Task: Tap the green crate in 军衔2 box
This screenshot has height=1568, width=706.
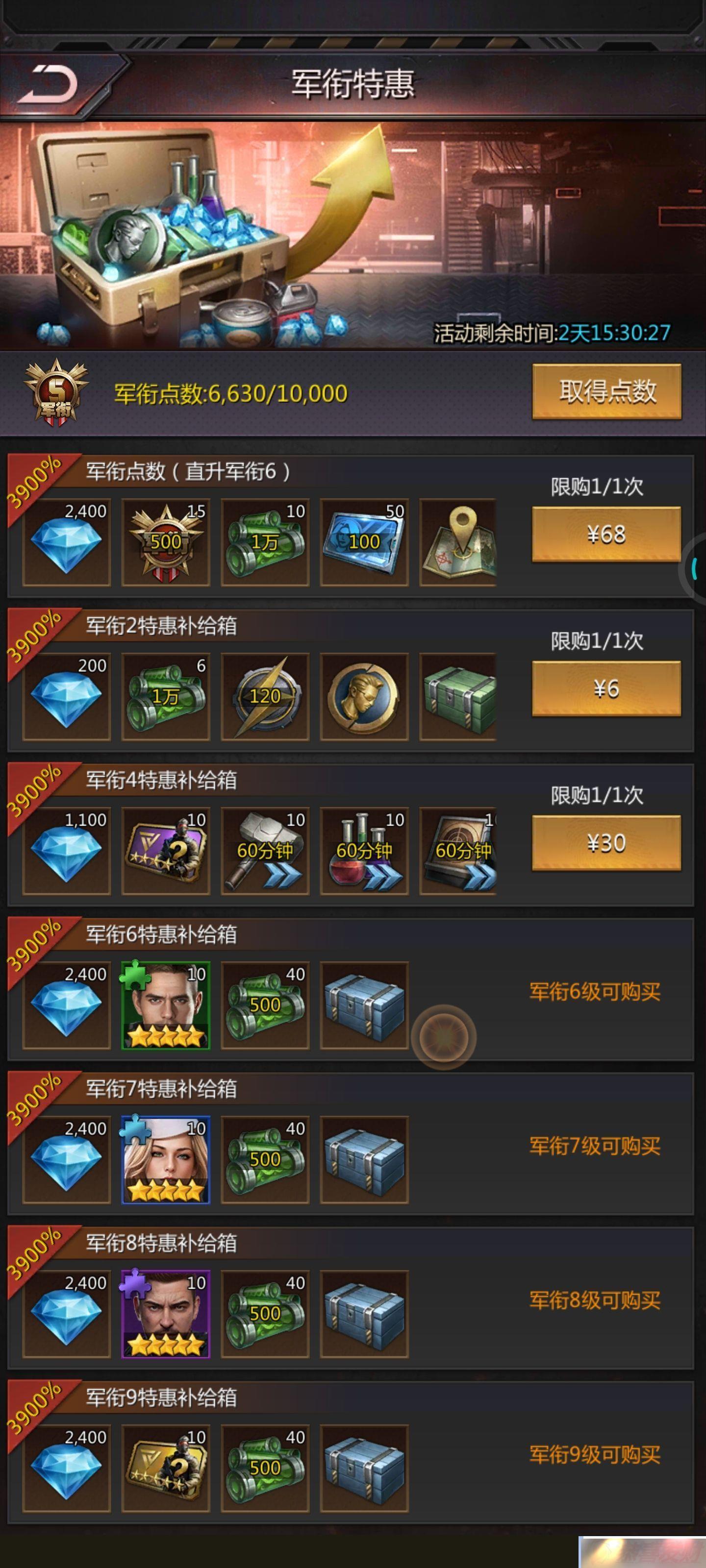Action: click(458, 697)
